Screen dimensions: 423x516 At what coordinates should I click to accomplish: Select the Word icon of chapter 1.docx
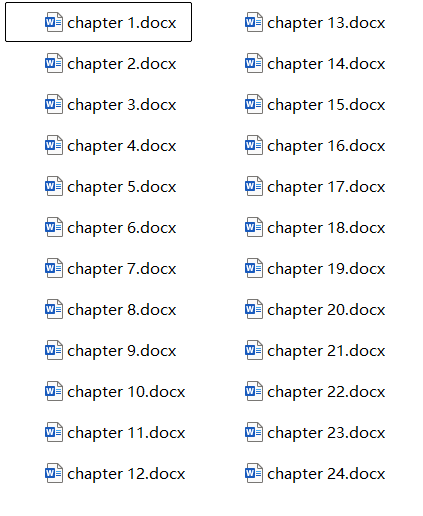(54, 22)
